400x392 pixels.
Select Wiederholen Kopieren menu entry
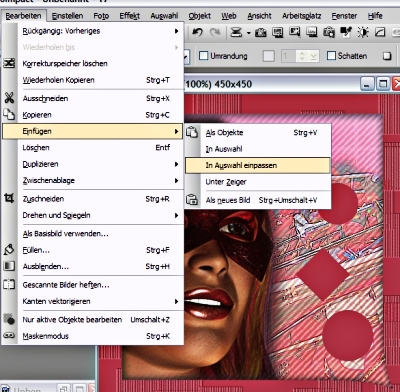pos(93,80)
